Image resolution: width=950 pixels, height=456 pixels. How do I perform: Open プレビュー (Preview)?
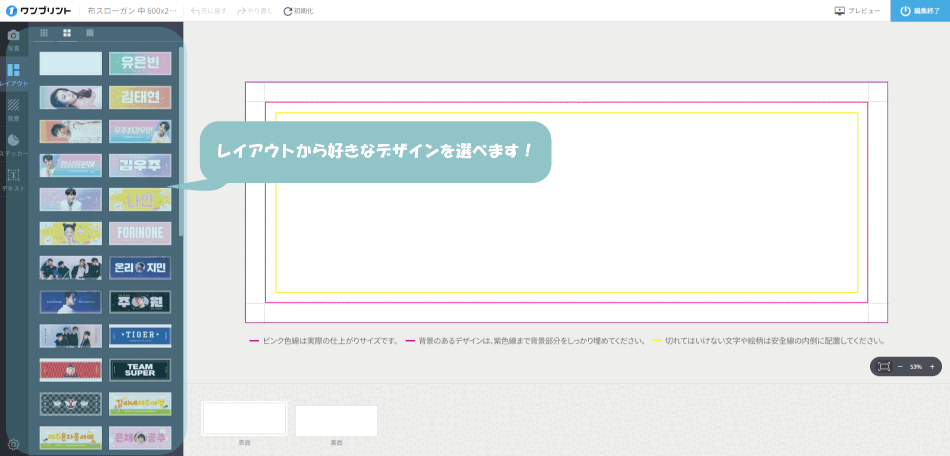click(858, 11)
